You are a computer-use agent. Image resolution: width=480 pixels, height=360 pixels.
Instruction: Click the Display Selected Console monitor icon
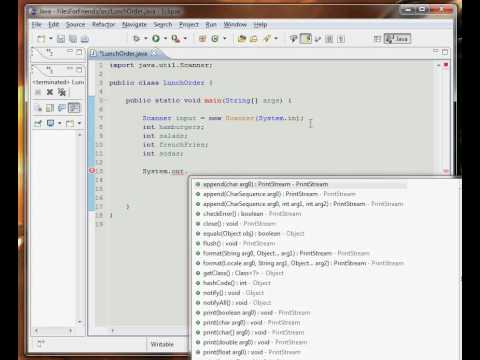click(50, 123)
